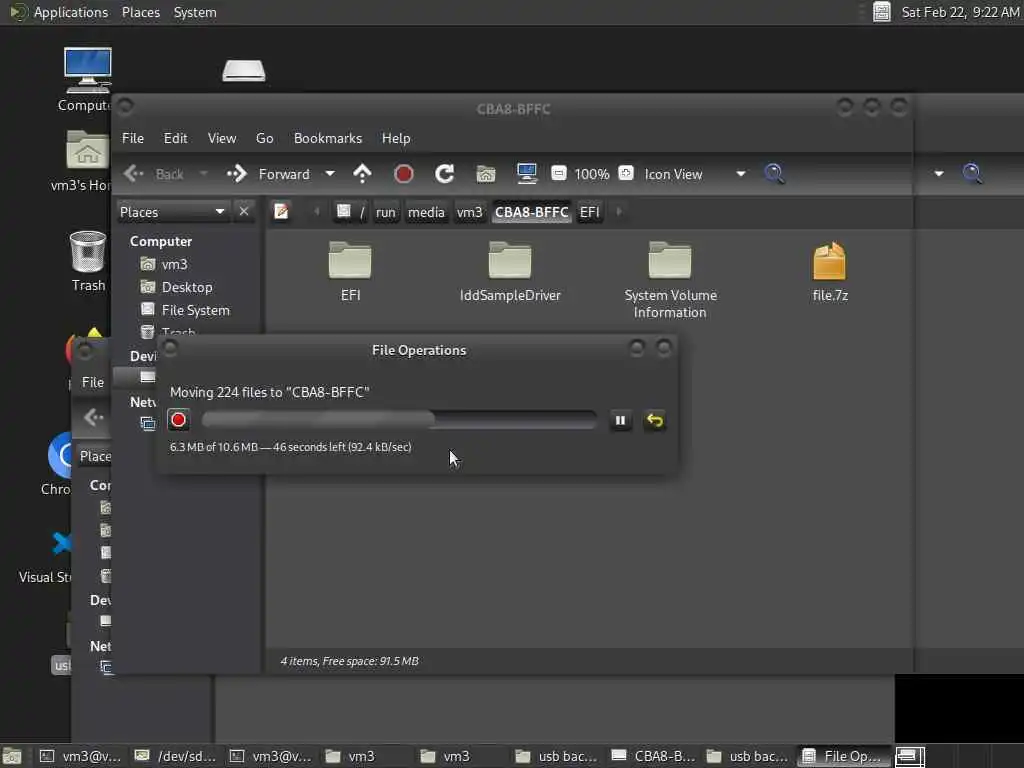The height and width of the screenshot is (768, 1024).
Task: Open Computer location toolbar icon
Action: point(526,174)
